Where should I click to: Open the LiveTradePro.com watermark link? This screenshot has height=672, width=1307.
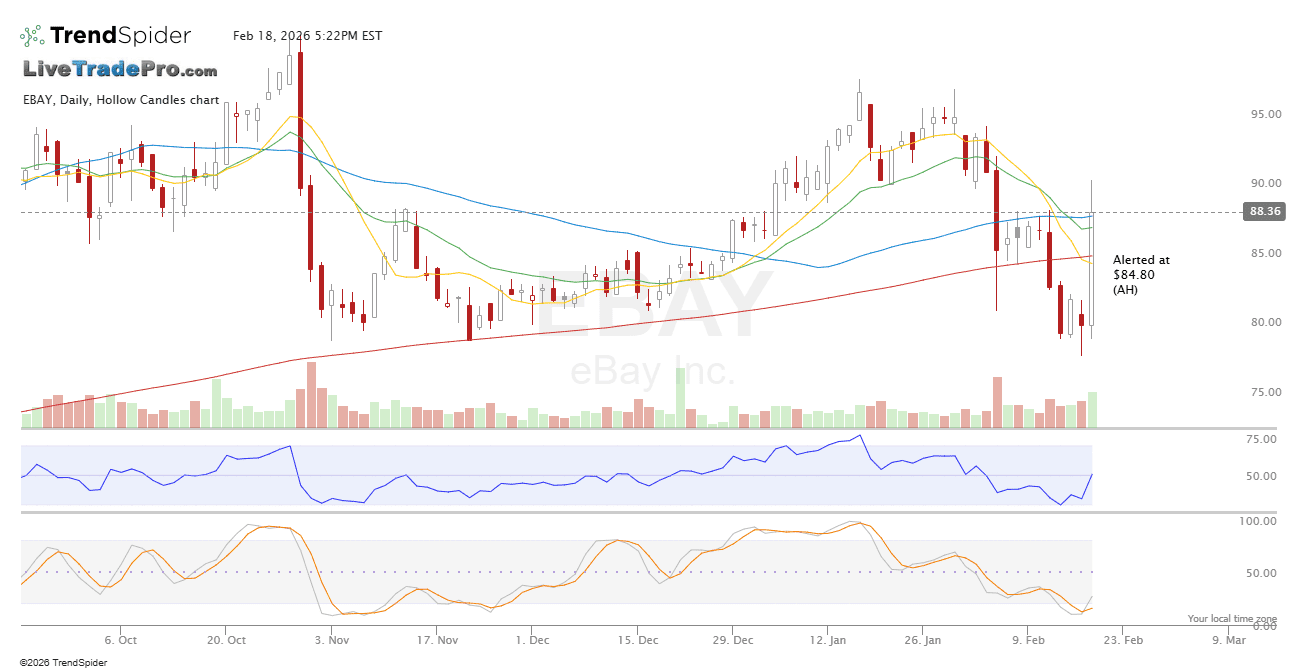point(120,70)
